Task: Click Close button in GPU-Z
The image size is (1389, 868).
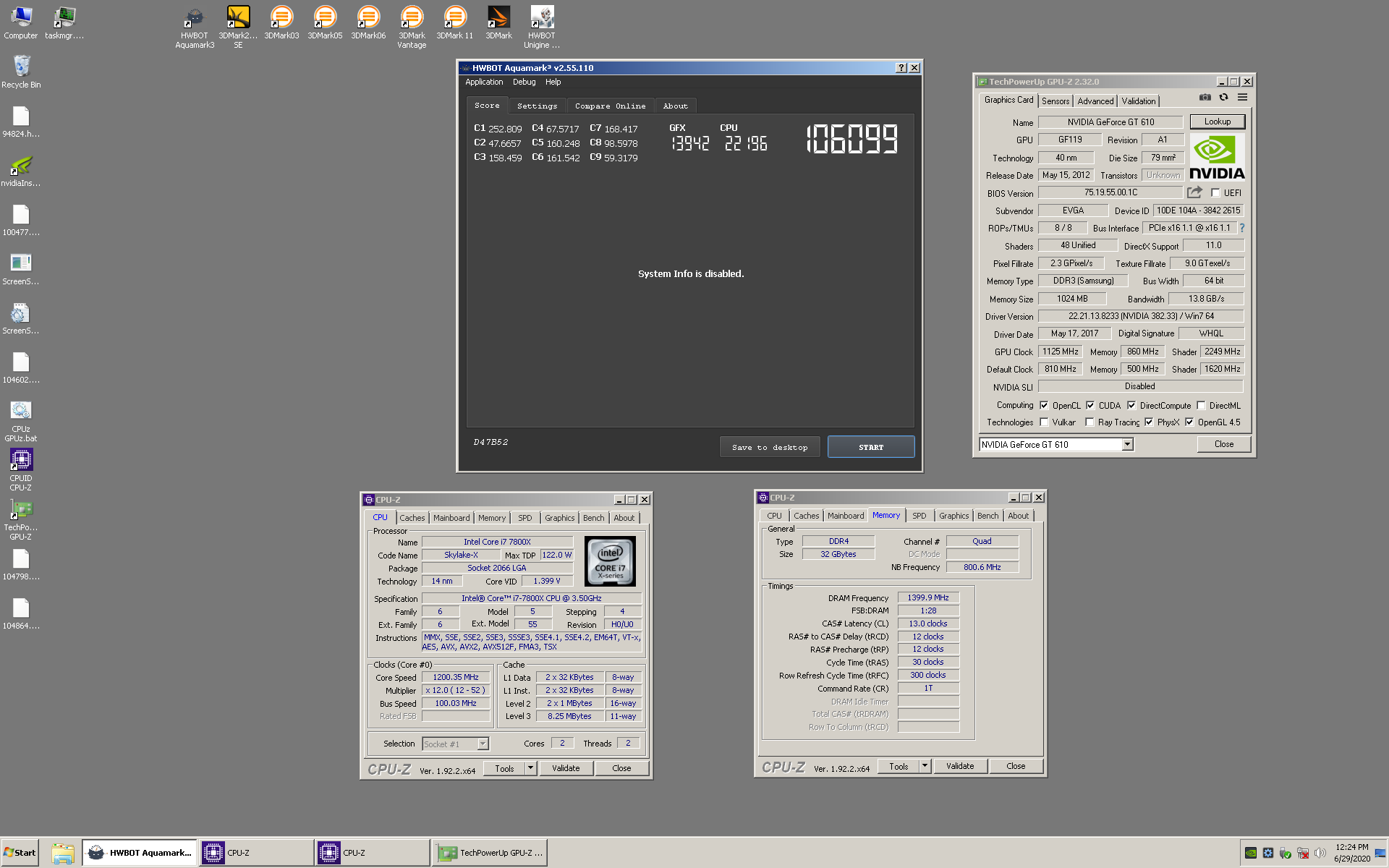Action: 1224,444
